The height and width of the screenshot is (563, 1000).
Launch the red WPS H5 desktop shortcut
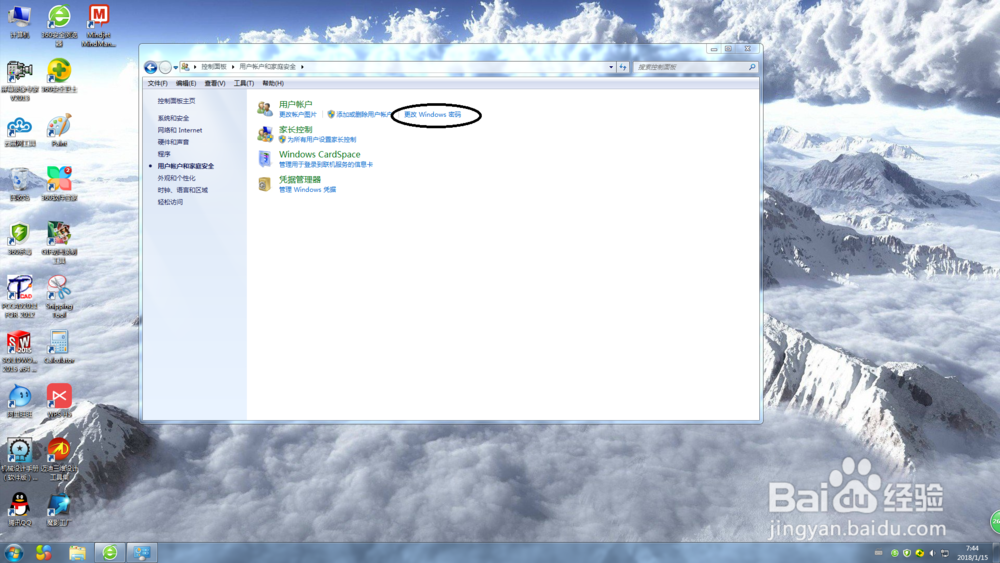[x=59, y=401]
